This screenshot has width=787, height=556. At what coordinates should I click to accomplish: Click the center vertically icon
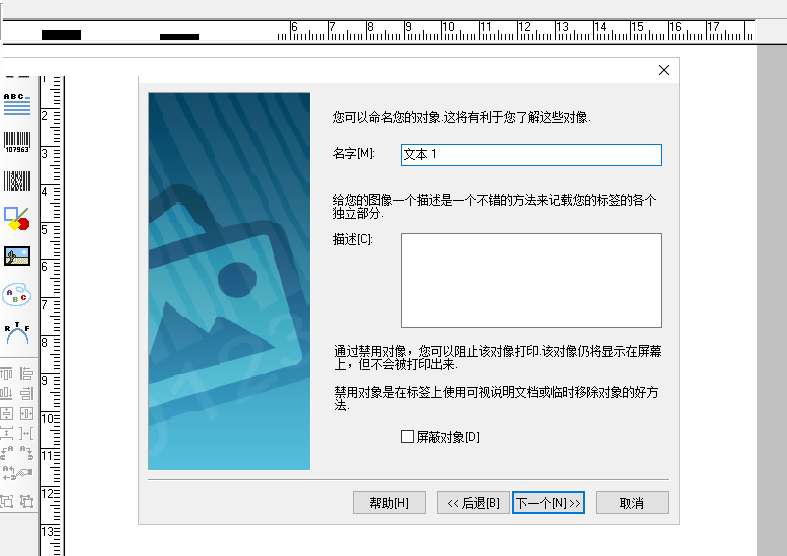(x=7, y=413)
